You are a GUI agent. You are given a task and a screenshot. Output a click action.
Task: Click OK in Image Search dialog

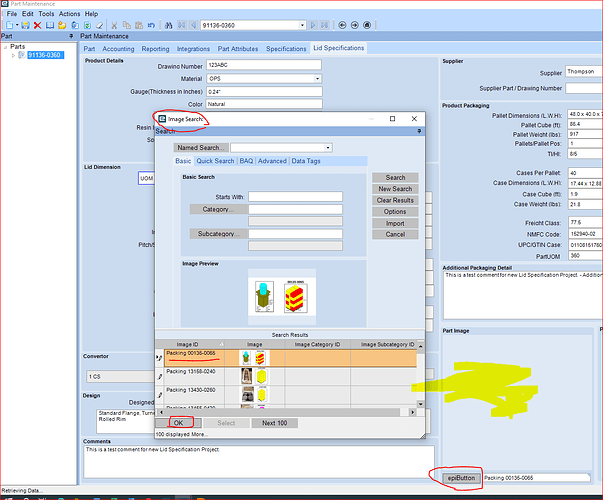pyautogui.click(x=178, y=423)
